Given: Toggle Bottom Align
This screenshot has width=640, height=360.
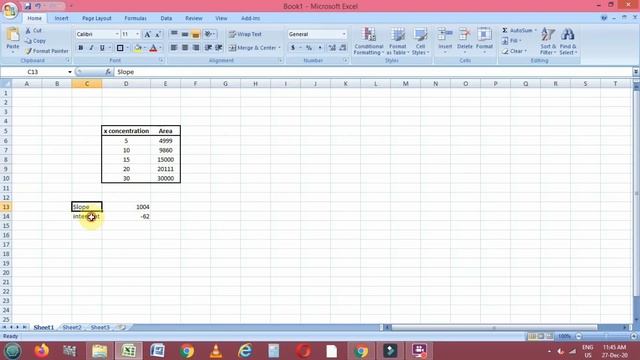Looking at the screenshot, I should (x=196, y=34).
